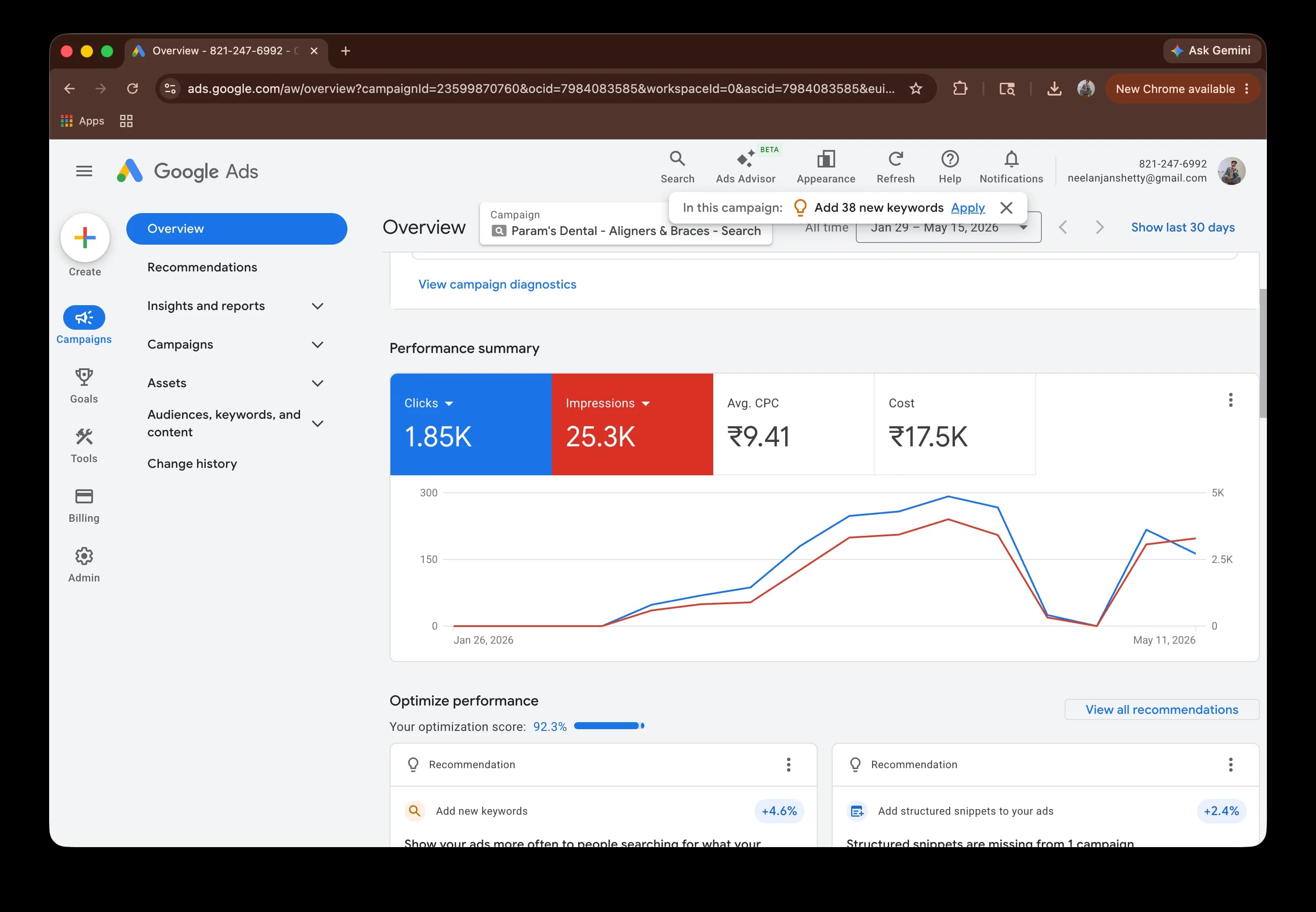Refresh the Google Ads data

pos(895,167)
